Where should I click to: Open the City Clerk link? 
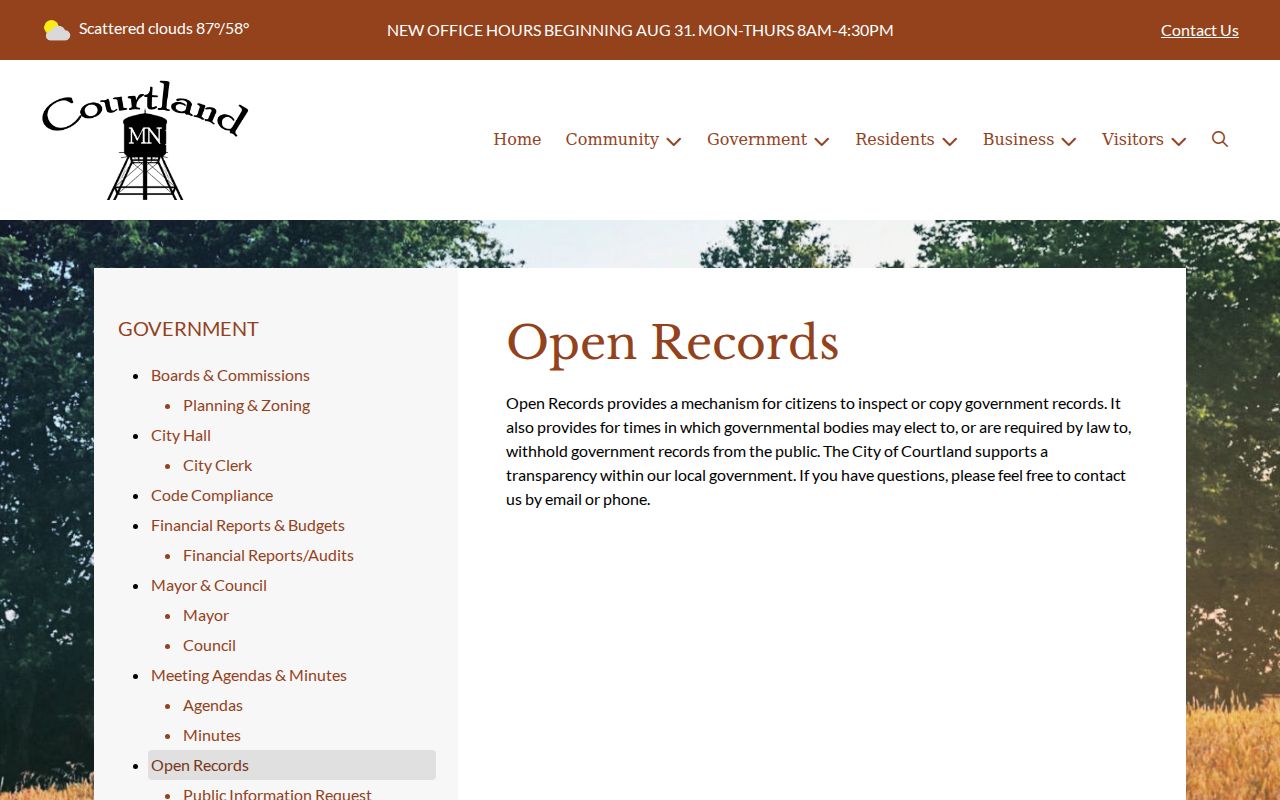[217, 465]
